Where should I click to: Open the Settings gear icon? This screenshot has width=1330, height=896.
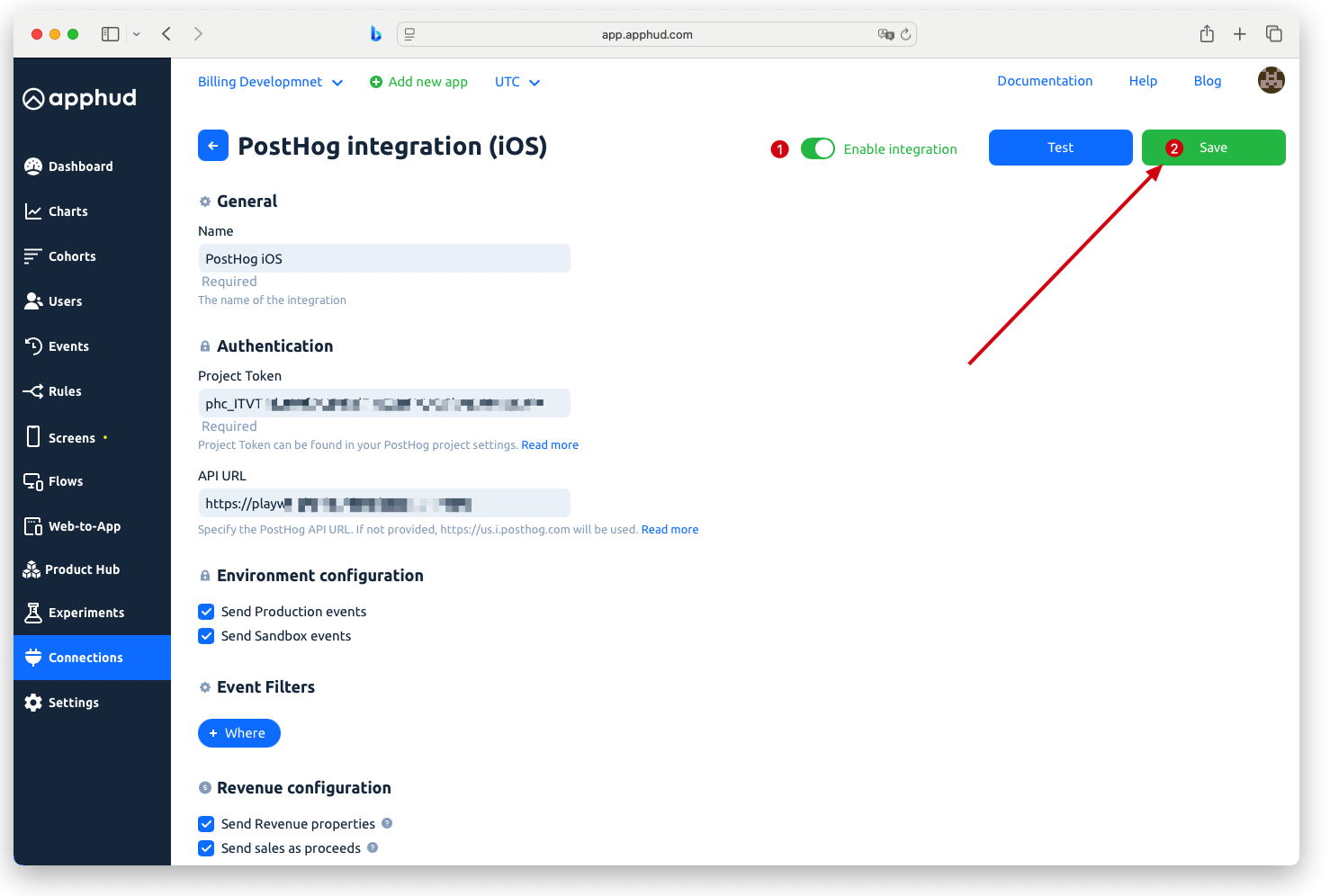coord(33,703)
